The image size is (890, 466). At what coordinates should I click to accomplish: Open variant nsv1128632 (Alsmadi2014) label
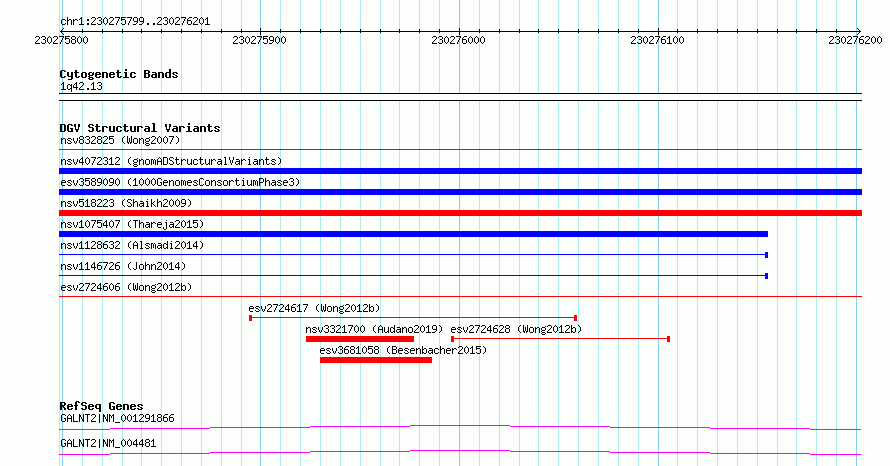tap(132, 245)
